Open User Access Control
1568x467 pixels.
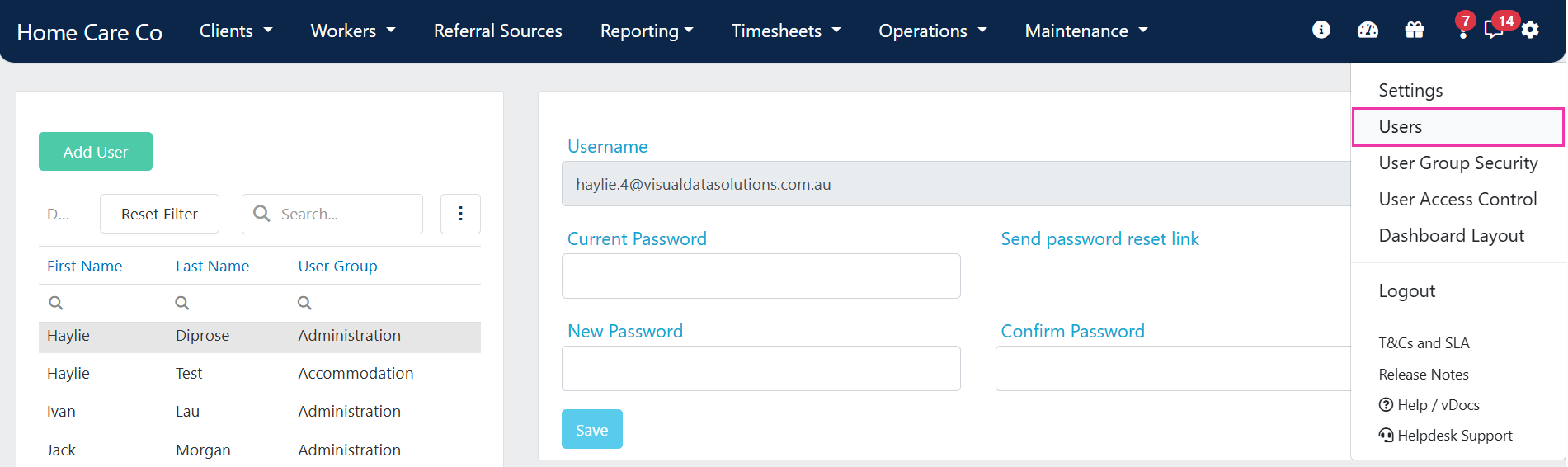point(1458,200)
